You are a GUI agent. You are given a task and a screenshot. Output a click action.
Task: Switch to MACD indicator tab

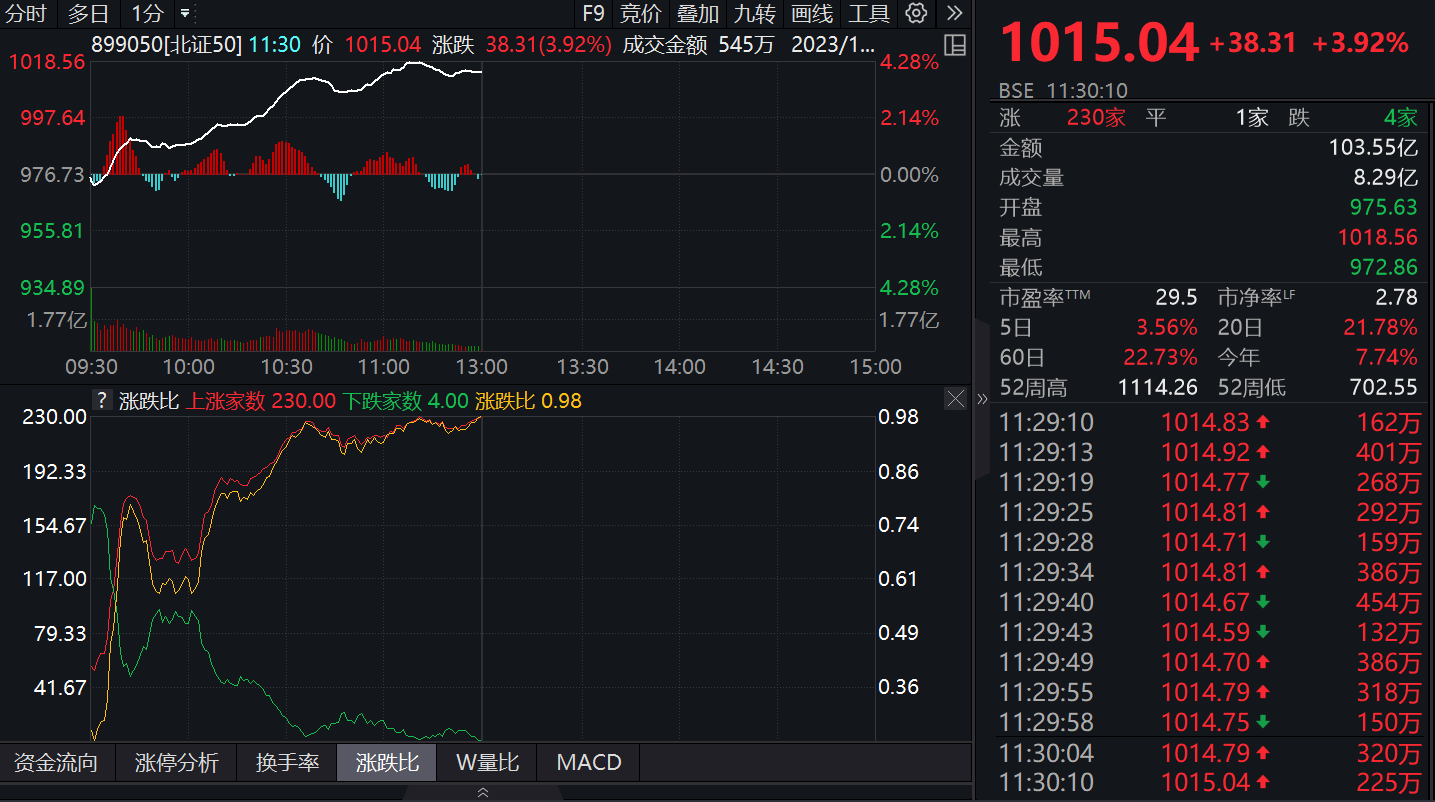tap(589, 763)
